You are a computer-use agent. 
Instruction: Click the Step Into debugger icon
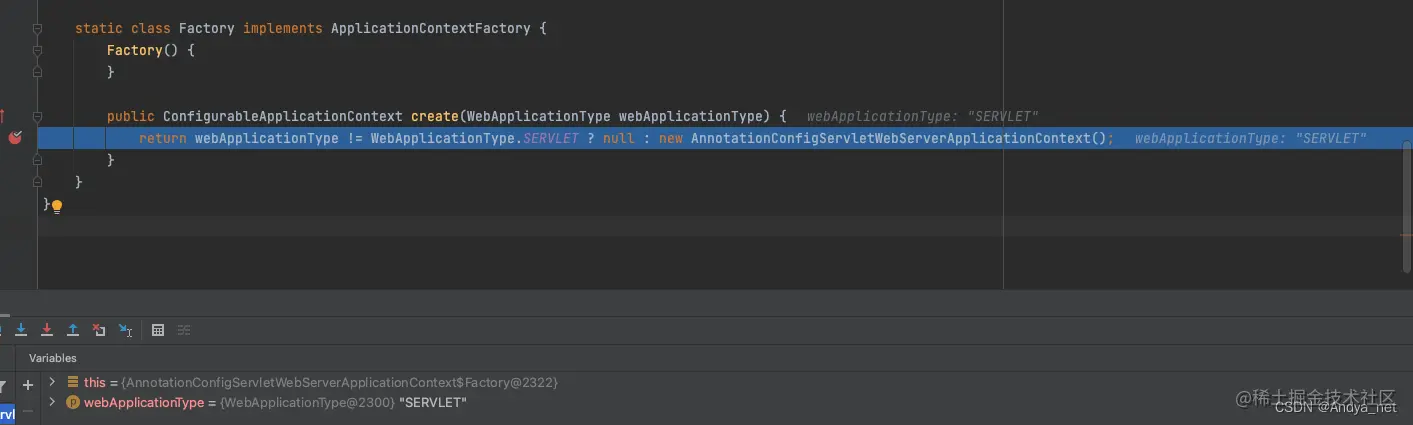20,330
